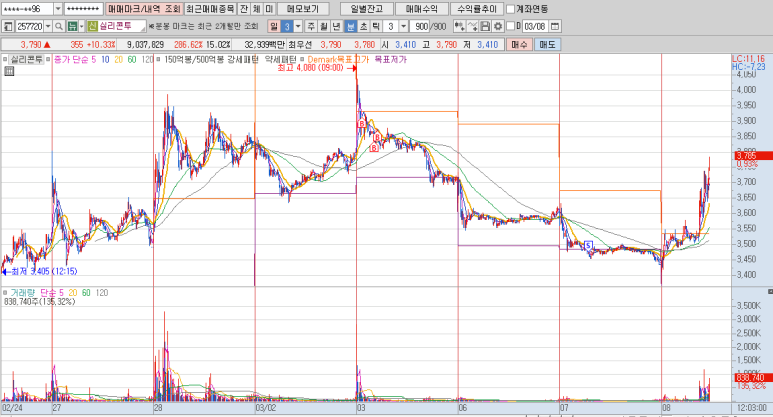Click the 일별잔고 button

(367, 9)
